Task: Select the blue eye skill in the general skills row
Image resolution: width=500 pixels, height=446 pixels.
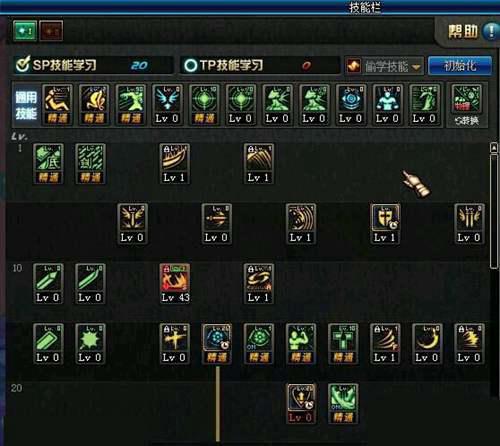Action: (x=351, y=105)
